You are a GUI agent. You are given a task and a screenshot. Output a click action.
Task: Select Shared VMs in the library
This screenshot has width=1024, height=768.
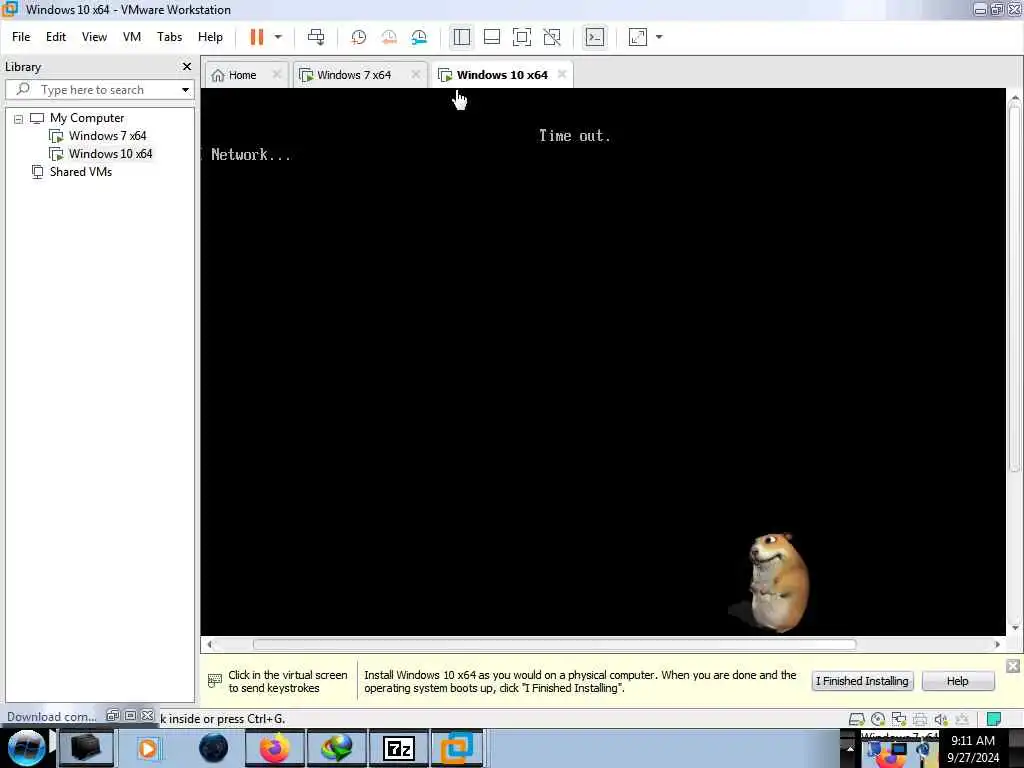tap(80, 172)
